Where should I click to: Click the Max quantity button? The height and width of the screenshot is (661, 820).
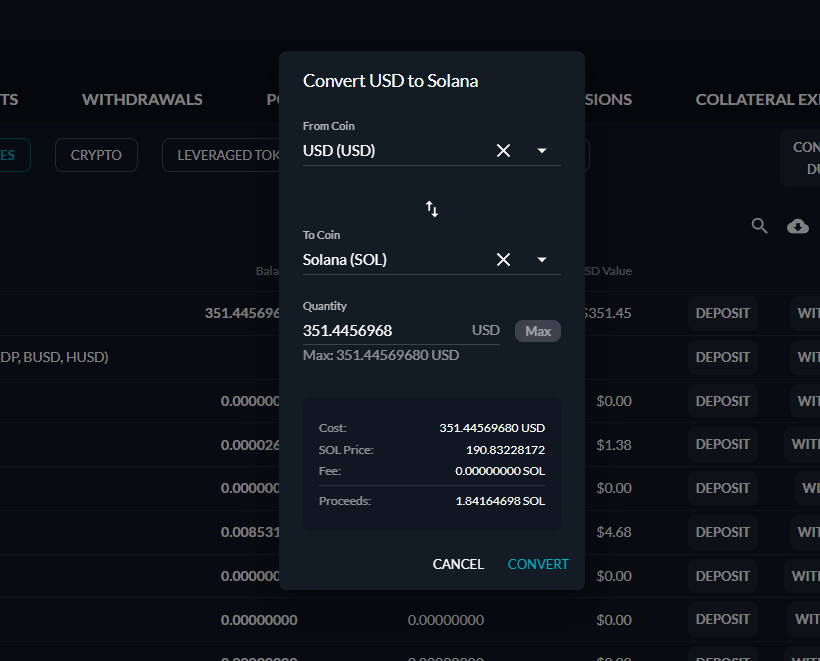pos(538,331)
